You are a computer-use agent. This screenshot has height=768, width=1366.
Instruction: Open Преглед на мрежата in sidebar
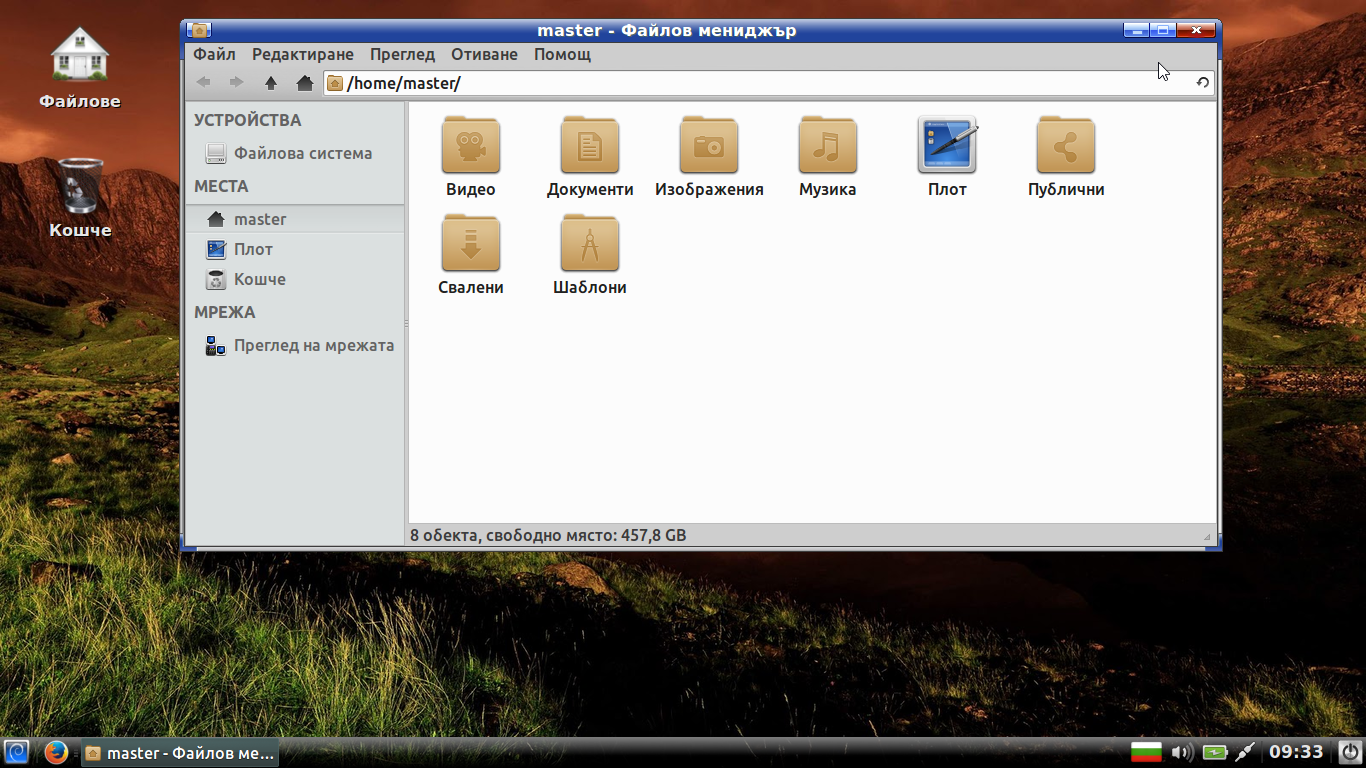295,345
